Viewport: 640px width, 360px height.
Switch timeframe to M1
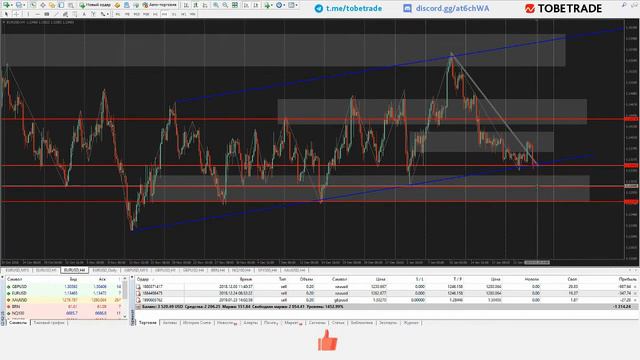pyautogui.click(x=118, y=14)
